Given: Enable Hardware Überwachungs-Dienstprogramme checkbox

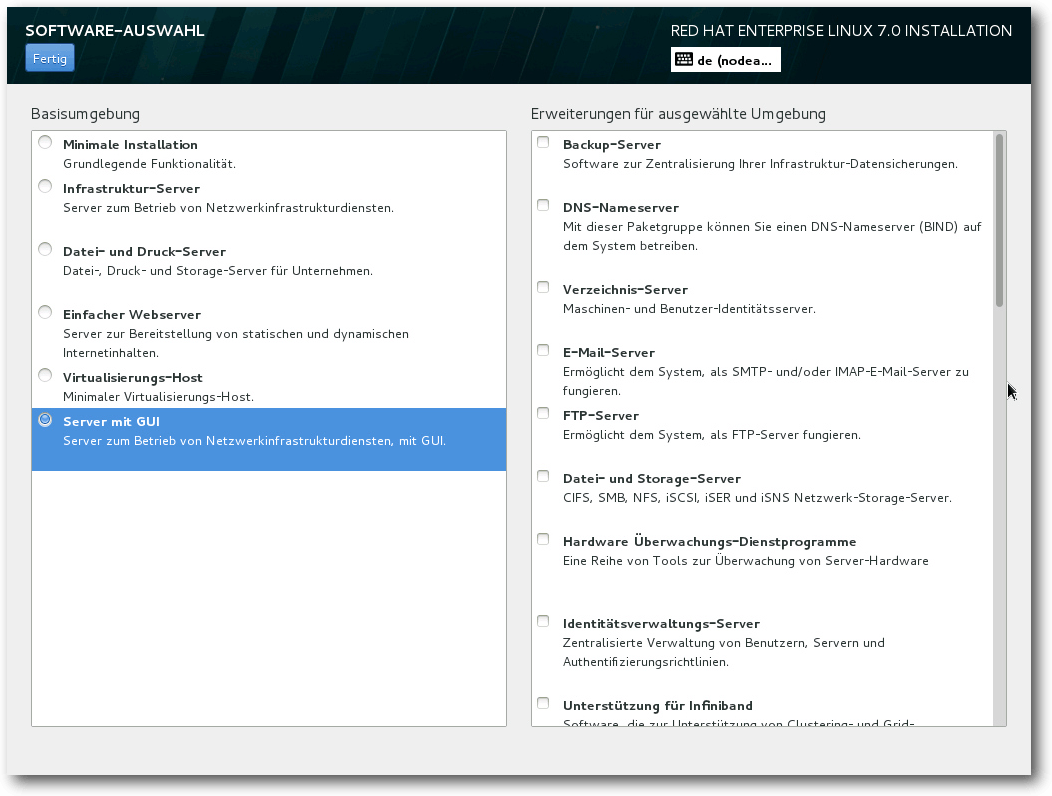Looking at the screenshot, I should (x=543, y=540).
